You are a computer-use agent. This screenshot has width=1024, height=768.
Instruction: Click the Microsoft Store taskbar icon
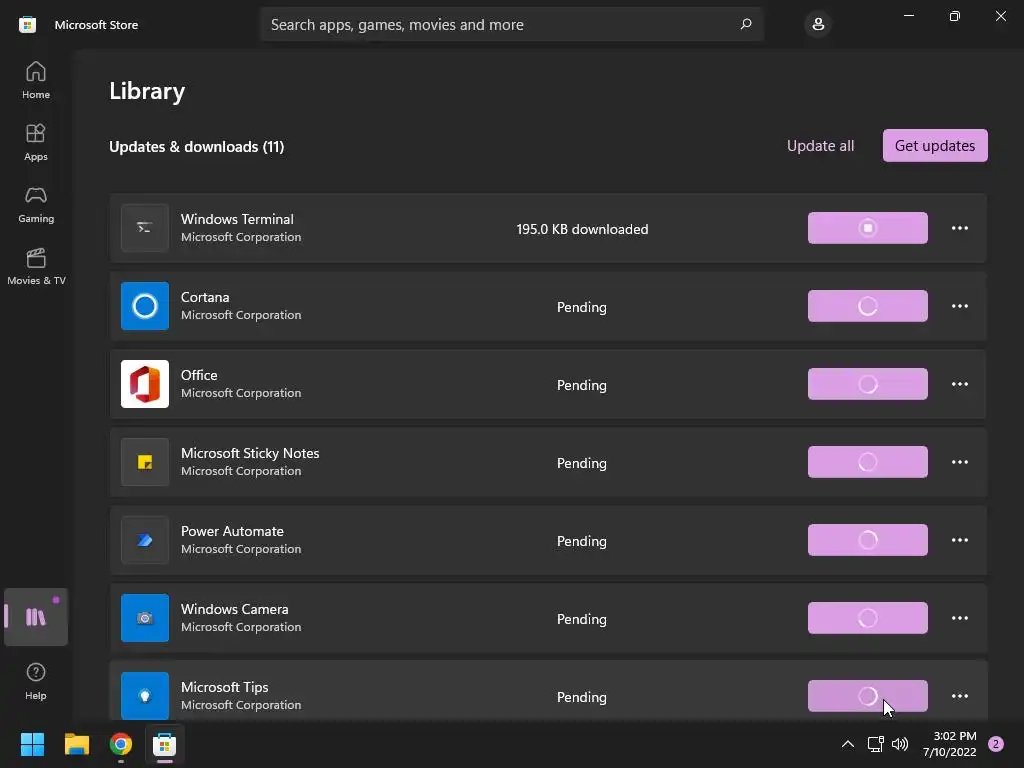[165, 744]
